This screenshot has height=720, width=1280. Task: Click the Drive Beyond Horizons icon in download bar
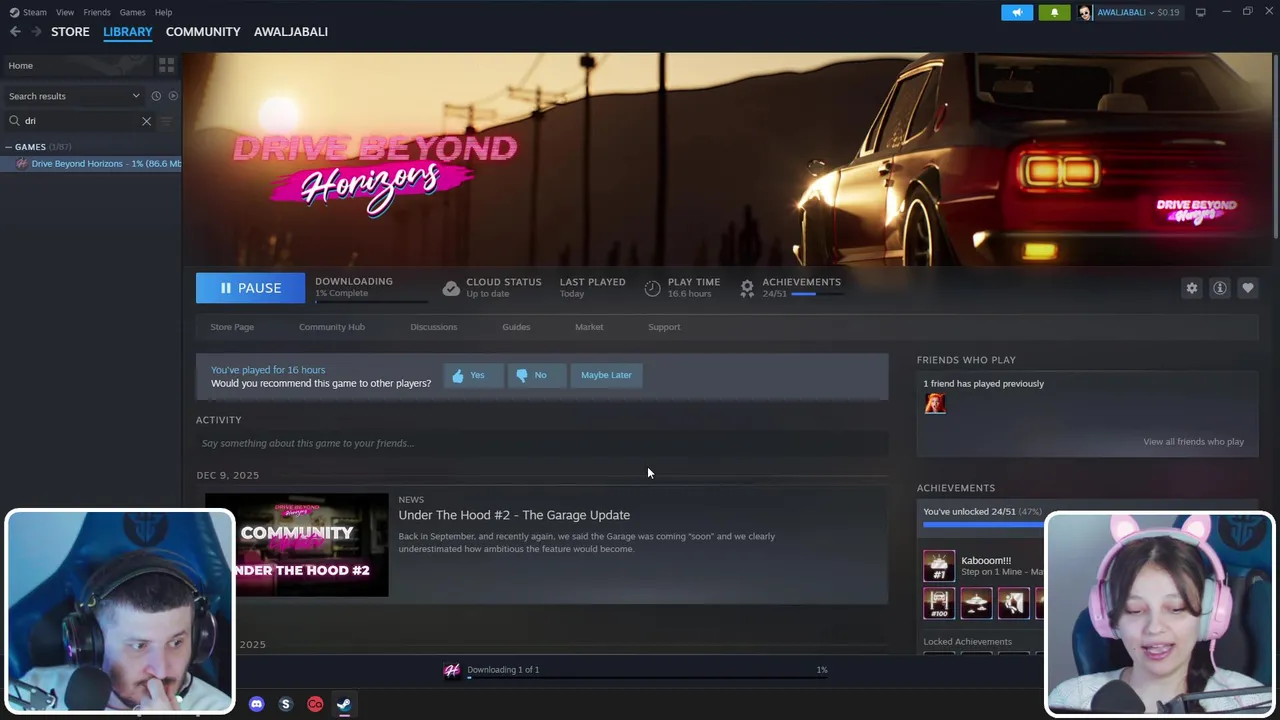452,670
